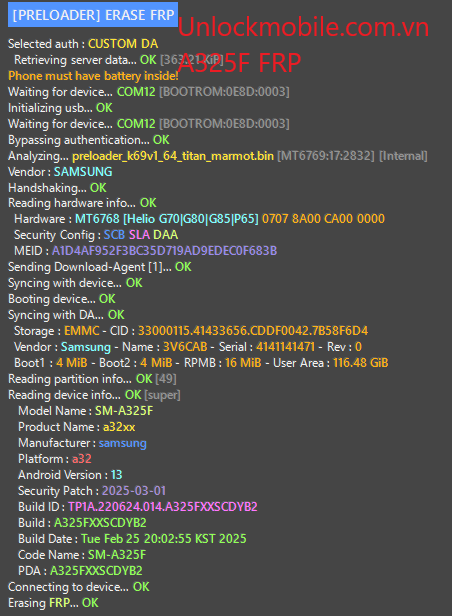The image size is (452, 616).
Task: Click the 116.48 GiB user area value
Action: [361, 363]
